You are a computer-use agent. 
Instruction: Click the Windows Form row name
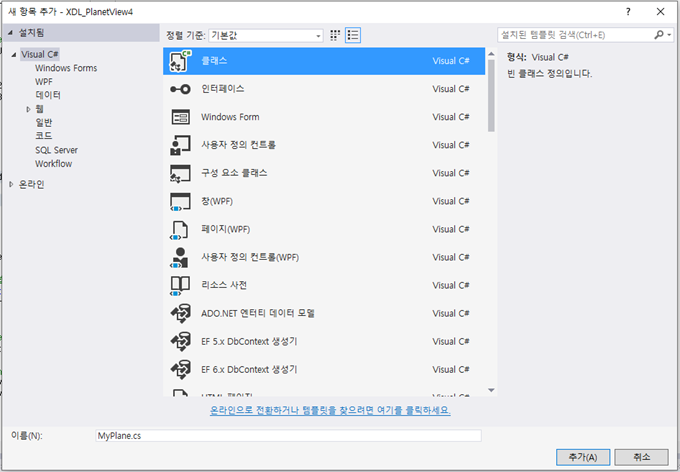point(230,117)
